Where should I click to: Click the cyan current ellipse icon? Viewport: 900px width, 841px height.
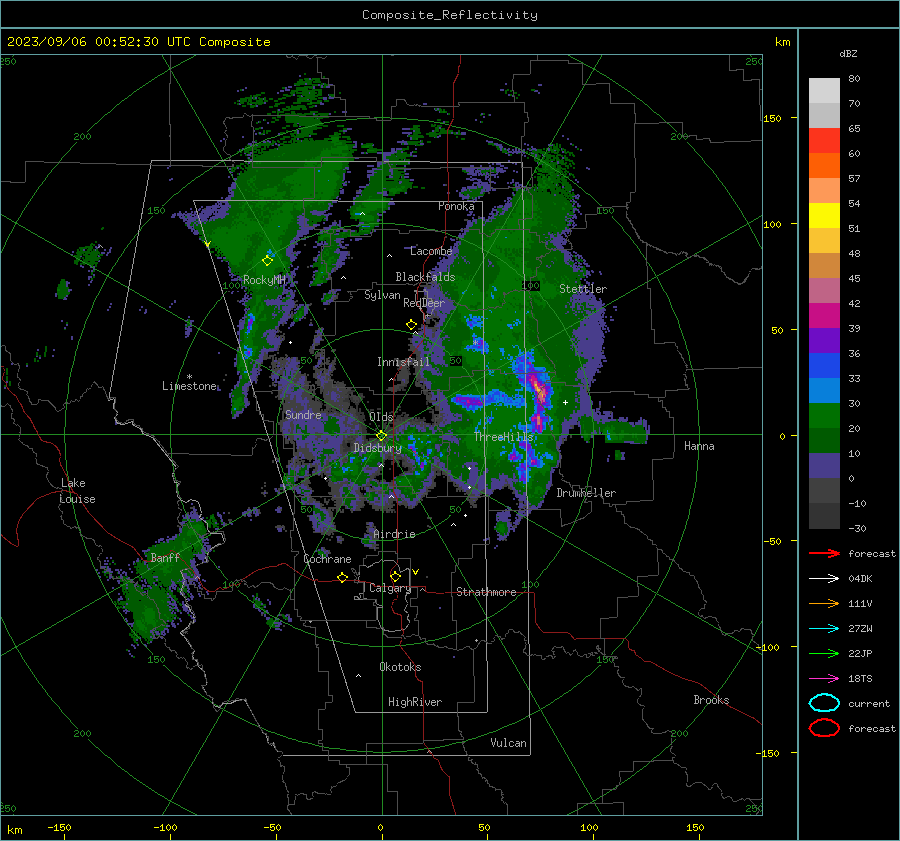824,703
